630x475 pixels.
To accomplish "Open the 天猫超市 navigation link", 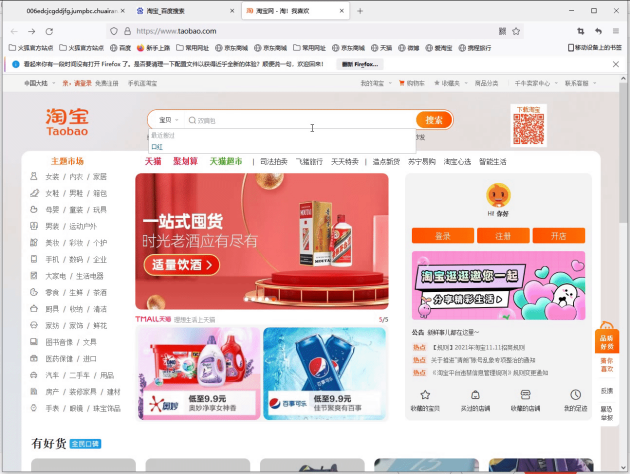I will click(x=226, y=162).
